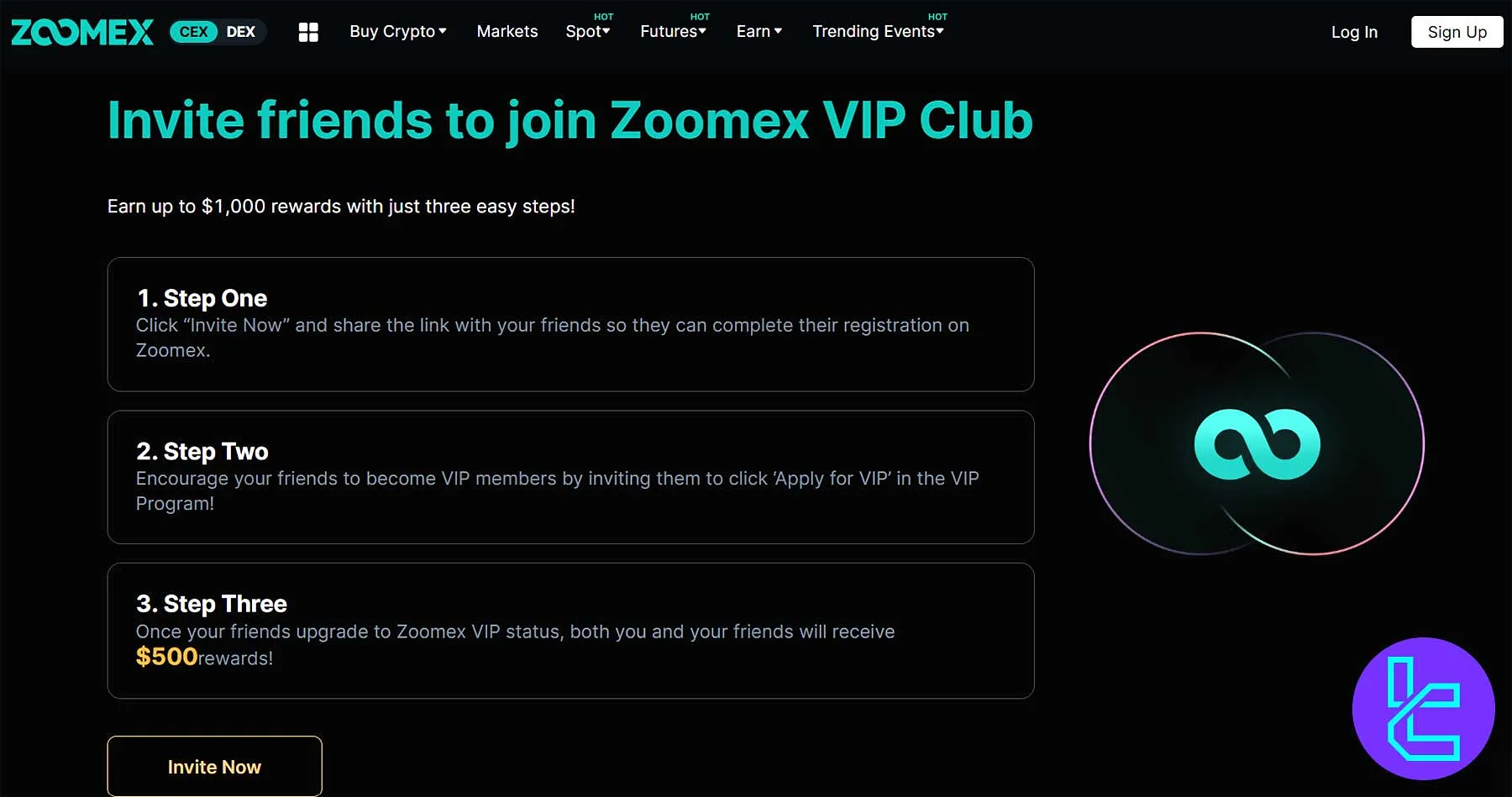Expand the Trending Events dropdown
The image size is (1512, 797).
(878, 32)
